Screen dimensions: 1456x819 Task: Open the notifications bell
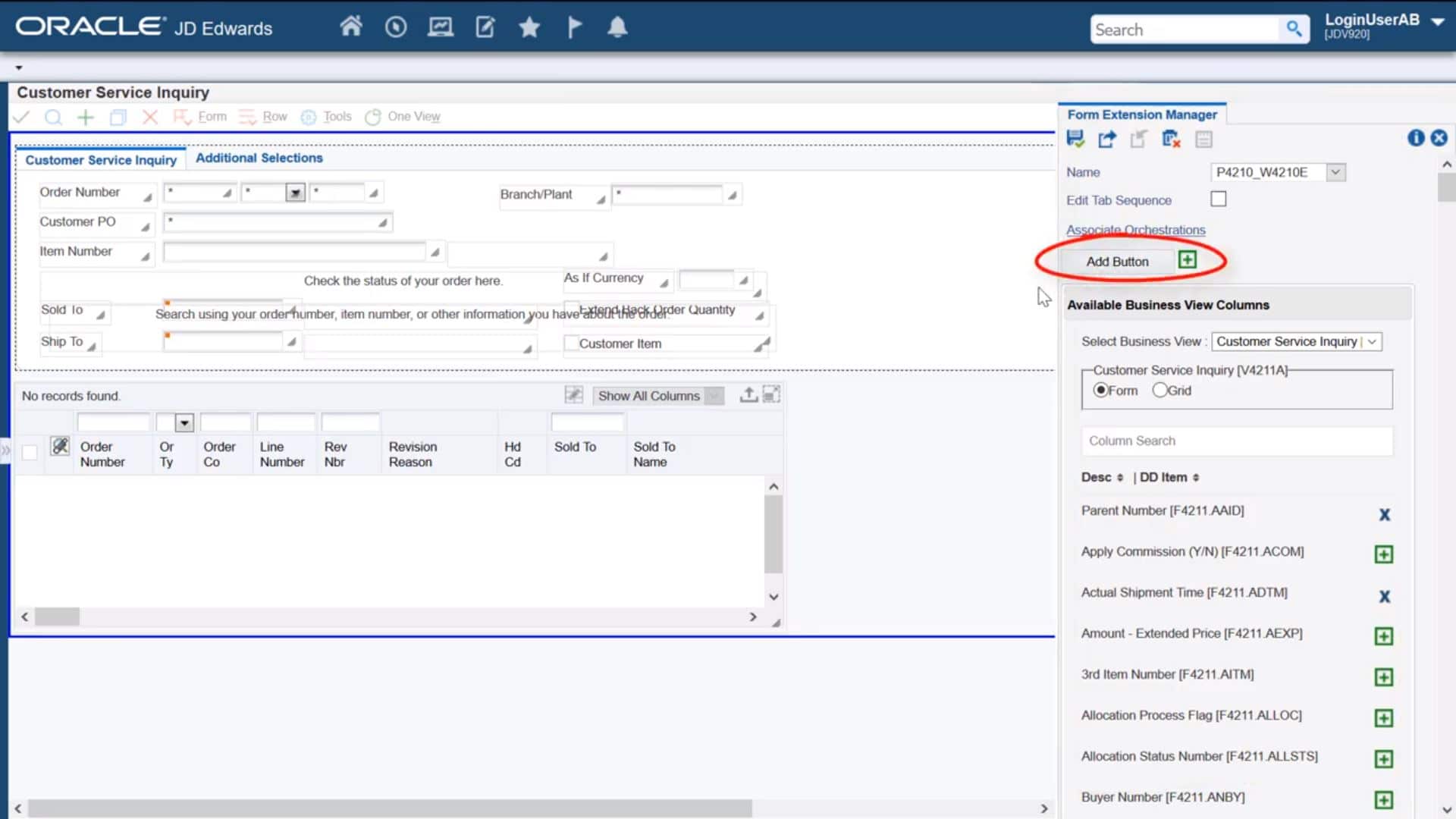618,27
